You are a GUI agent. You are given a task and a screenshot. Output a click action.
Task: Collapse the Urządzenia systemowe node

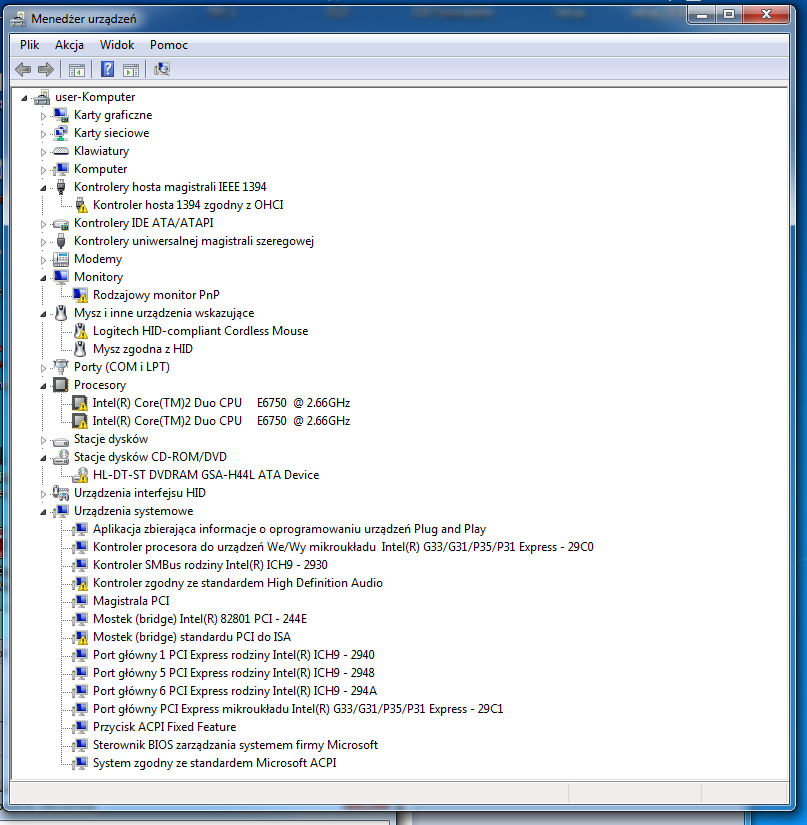click(x=43, y=512)
